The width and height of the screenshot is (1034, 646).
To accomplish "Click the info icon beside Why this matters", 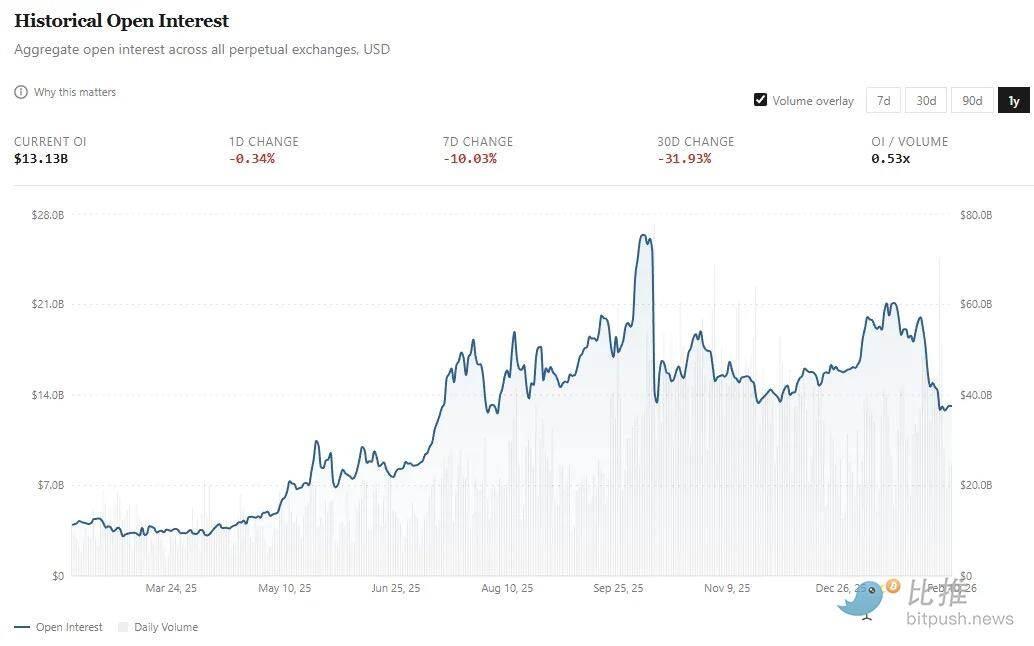I will [21, 92].
